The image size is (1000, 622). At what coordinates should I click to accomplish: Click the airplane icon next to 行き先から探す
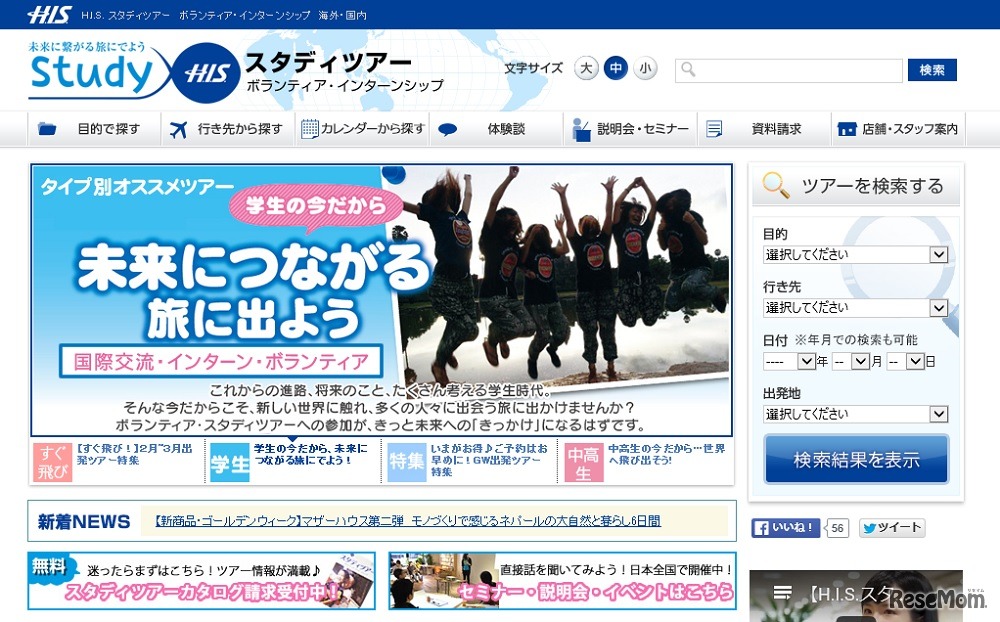176,128
